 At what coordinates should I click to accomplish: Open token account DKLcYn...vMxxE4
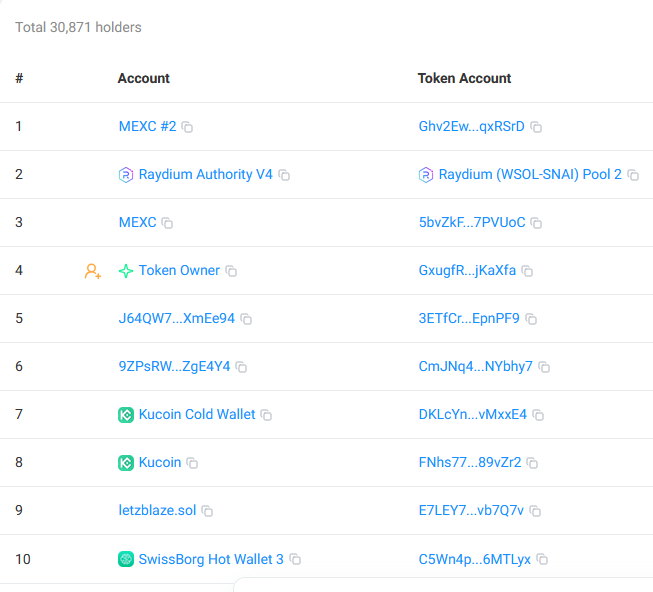[473, 414]
